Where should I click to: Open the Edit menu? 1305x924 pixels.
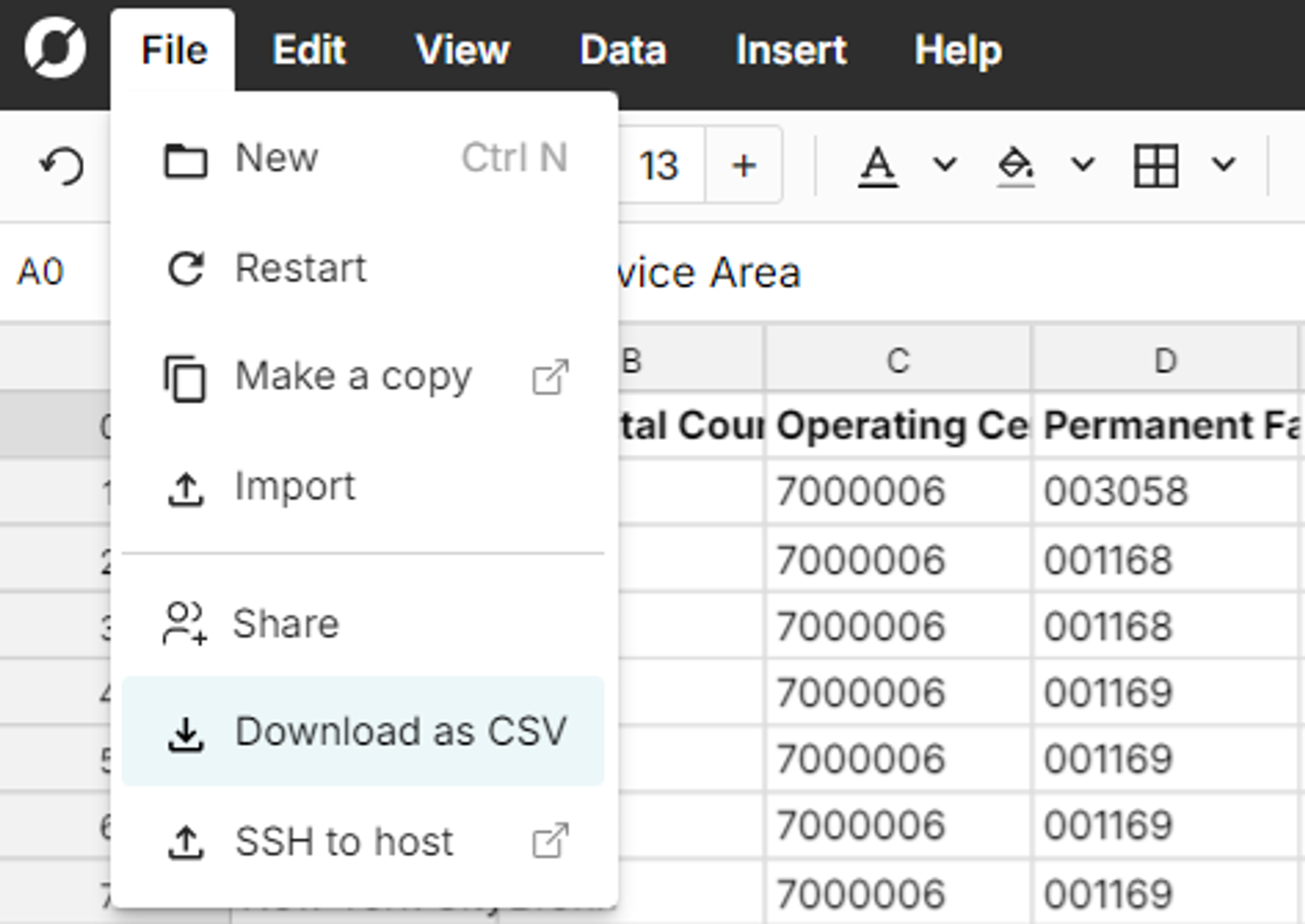309,50
